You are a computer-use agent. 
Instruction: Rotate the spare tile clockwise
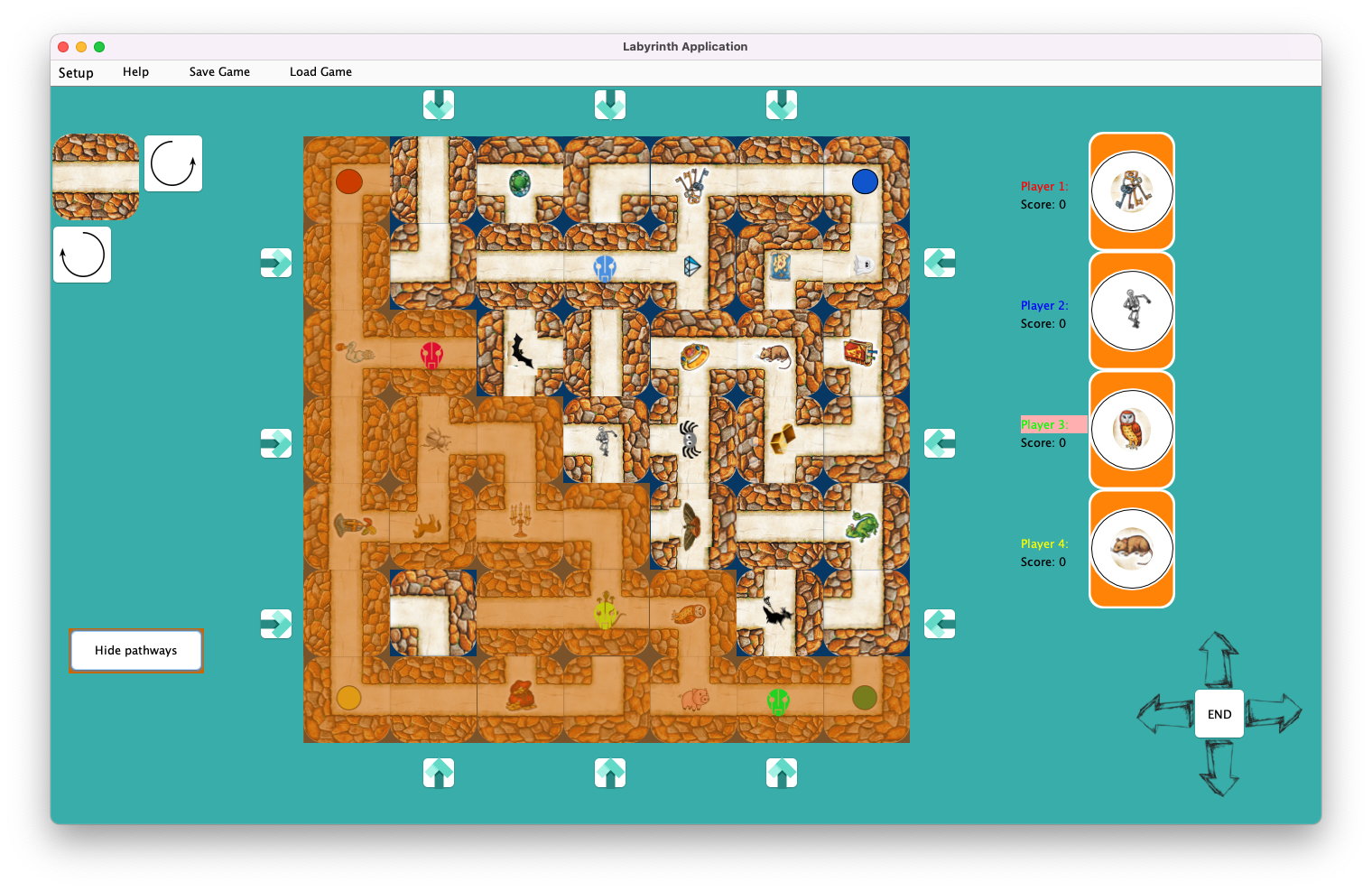click(x=173, y=163)
